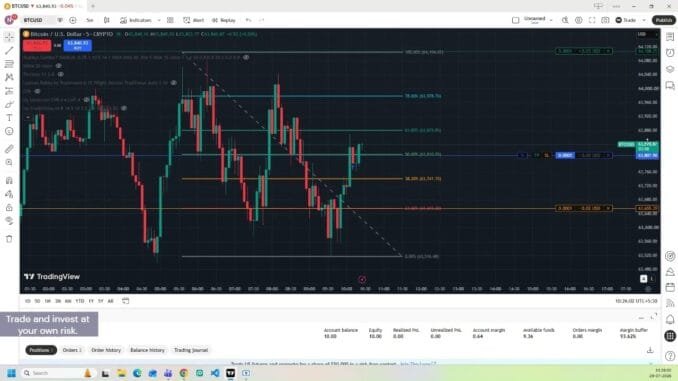Screen dimensions: 678x381
Task: Open the calendar panel icon
Action: pos(670,287)
